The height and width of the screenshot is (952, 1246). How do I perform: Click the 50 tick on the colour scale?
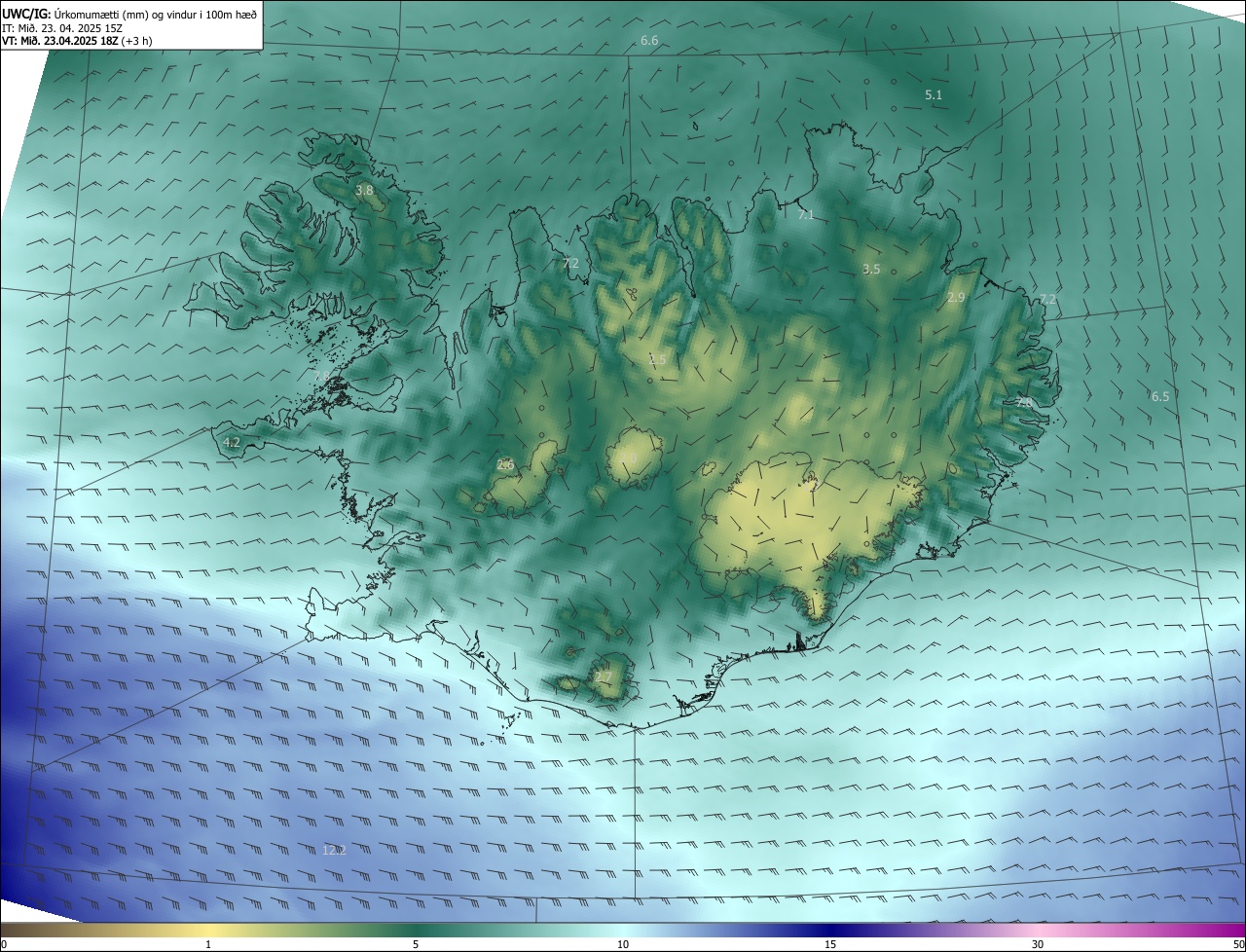tap(1238, 944)
